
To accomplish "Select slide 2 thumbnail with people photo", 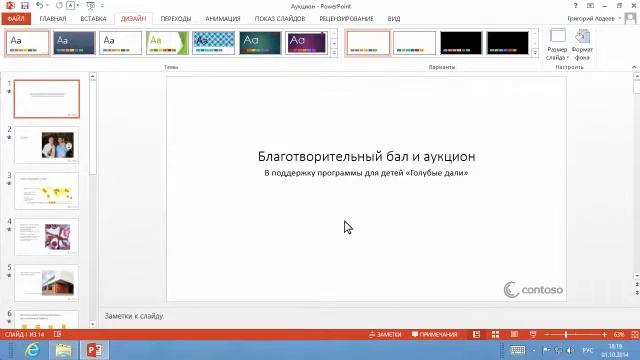I will [47, 145].
